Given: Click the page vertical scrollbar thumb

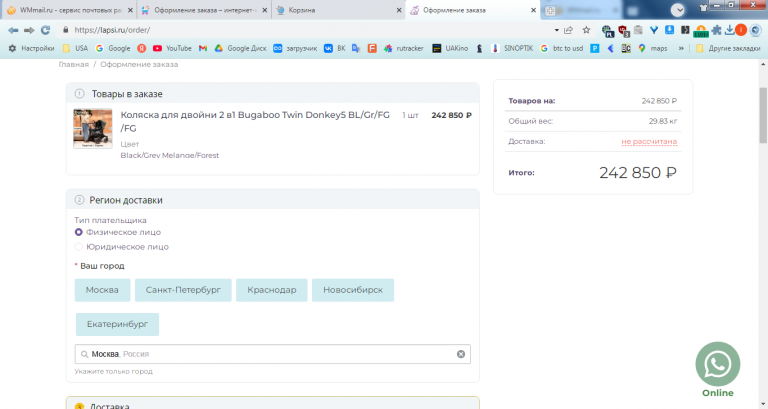Looking at the screenshot, I should [x=763, y=115].
